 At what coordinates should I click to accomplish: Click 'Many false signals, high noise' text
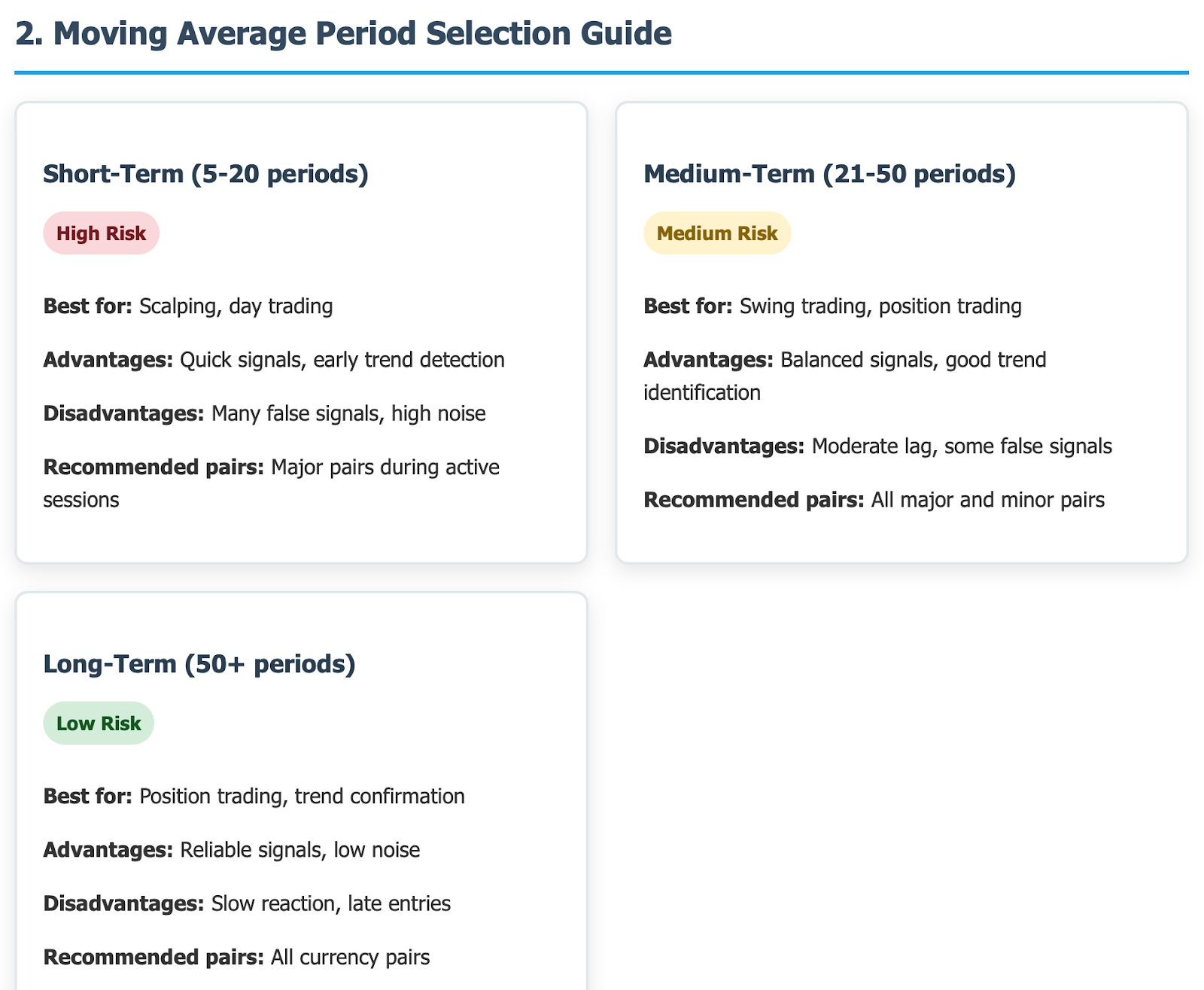point(348,413)
